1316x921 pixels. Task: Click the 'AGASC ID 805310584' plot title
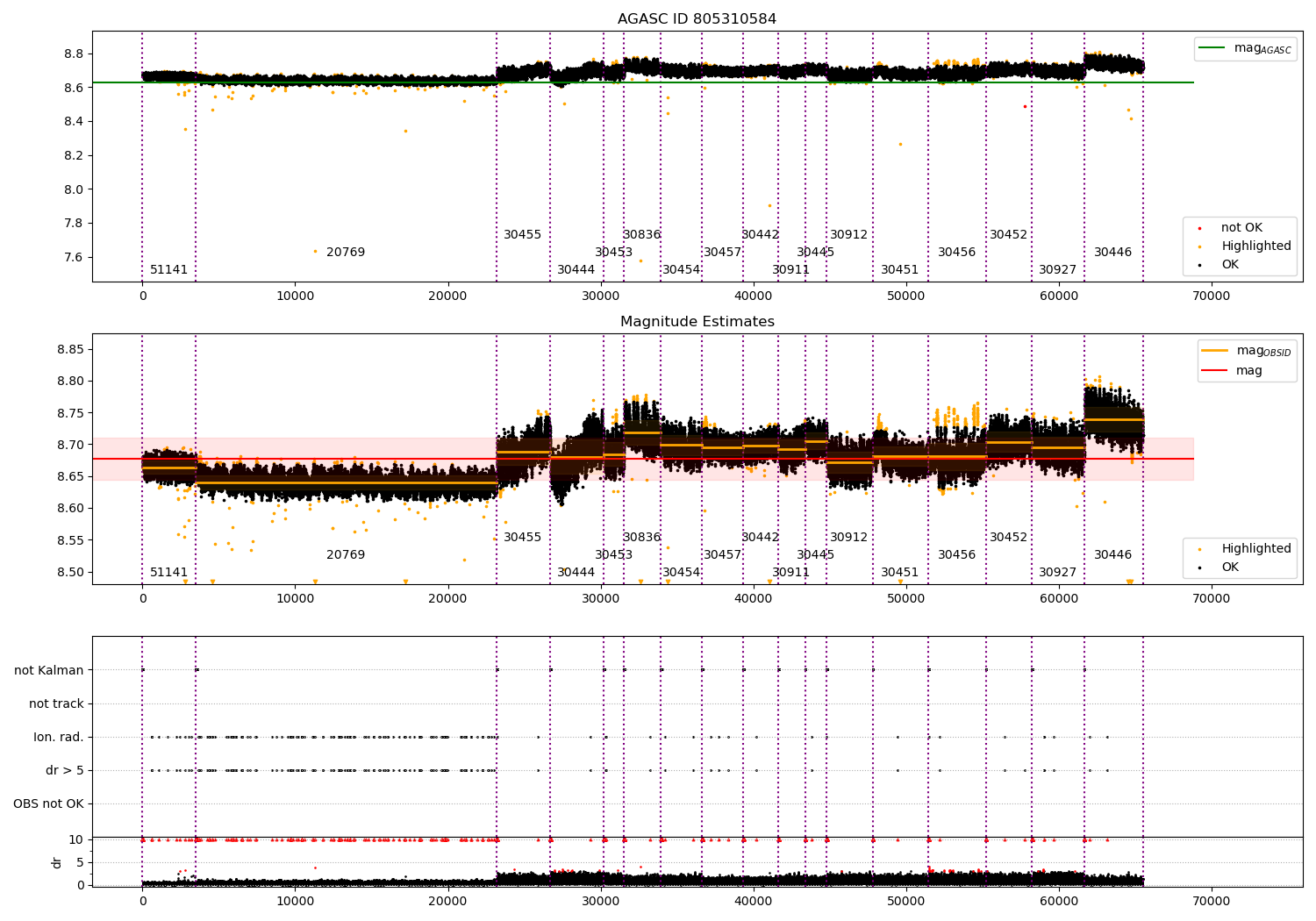(x=697, y=19)
